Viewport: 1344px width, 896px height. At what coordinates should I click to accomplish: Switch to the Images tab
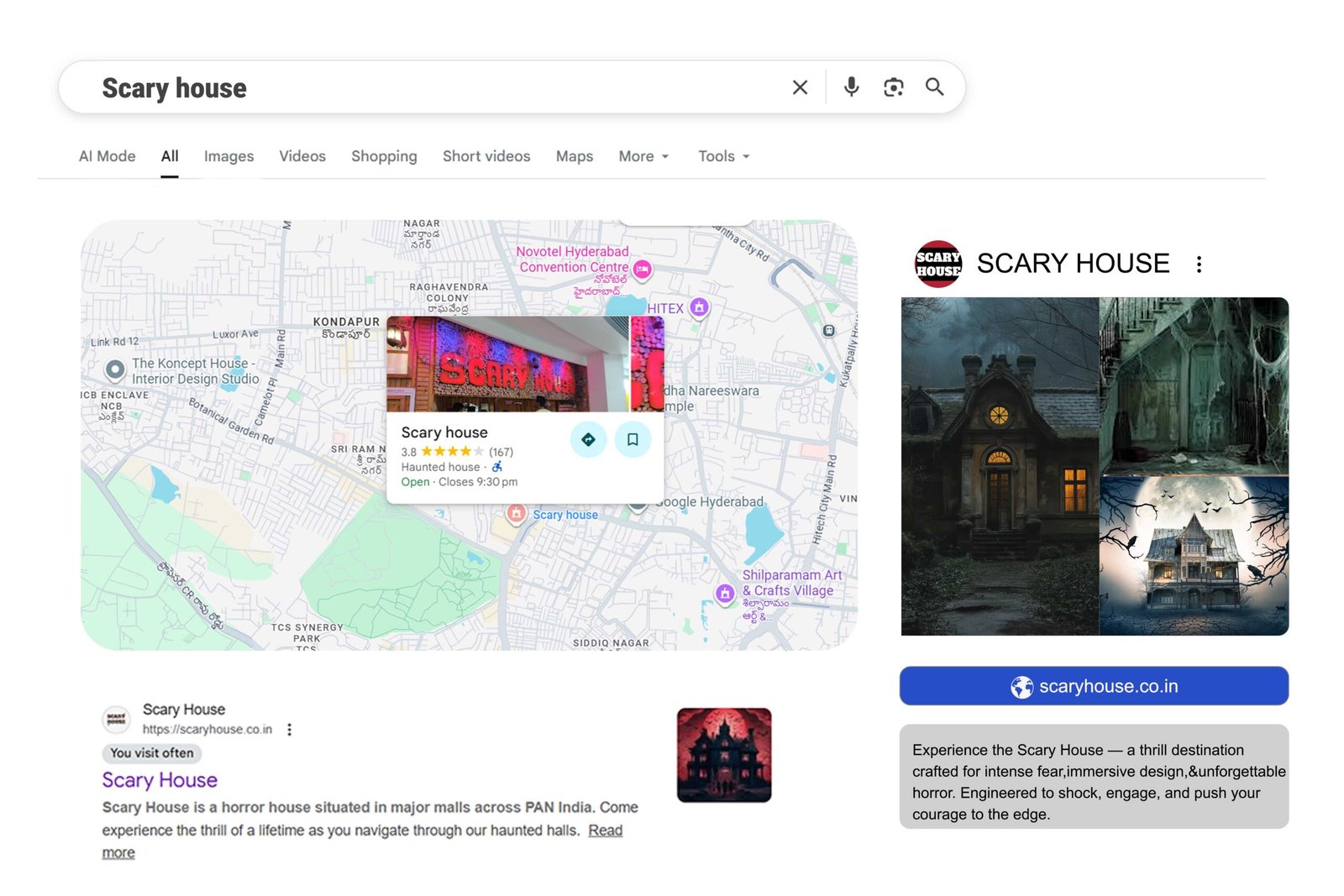click(228, 156)
